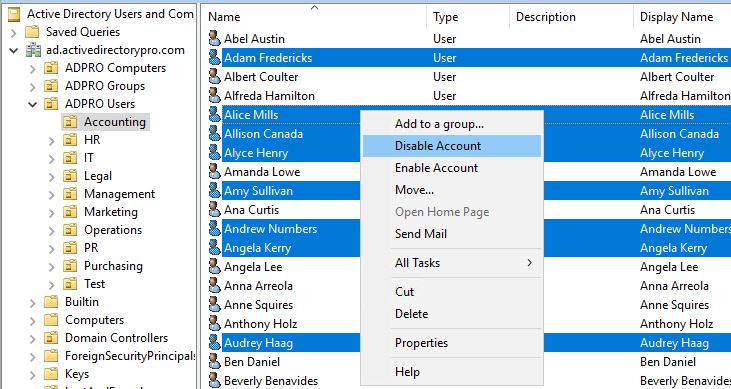
Task: Expand the IT organizational unit
Action: click(x=52, y=159)
